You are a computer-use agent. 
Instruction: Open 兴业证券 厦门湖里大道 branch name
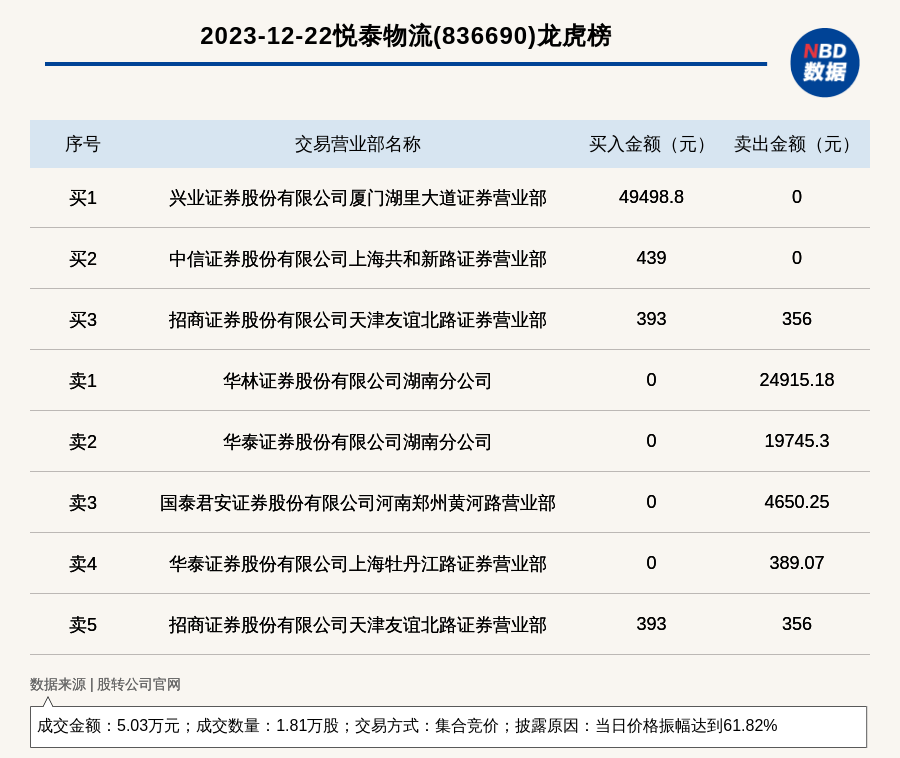click(x=357, y=198)
